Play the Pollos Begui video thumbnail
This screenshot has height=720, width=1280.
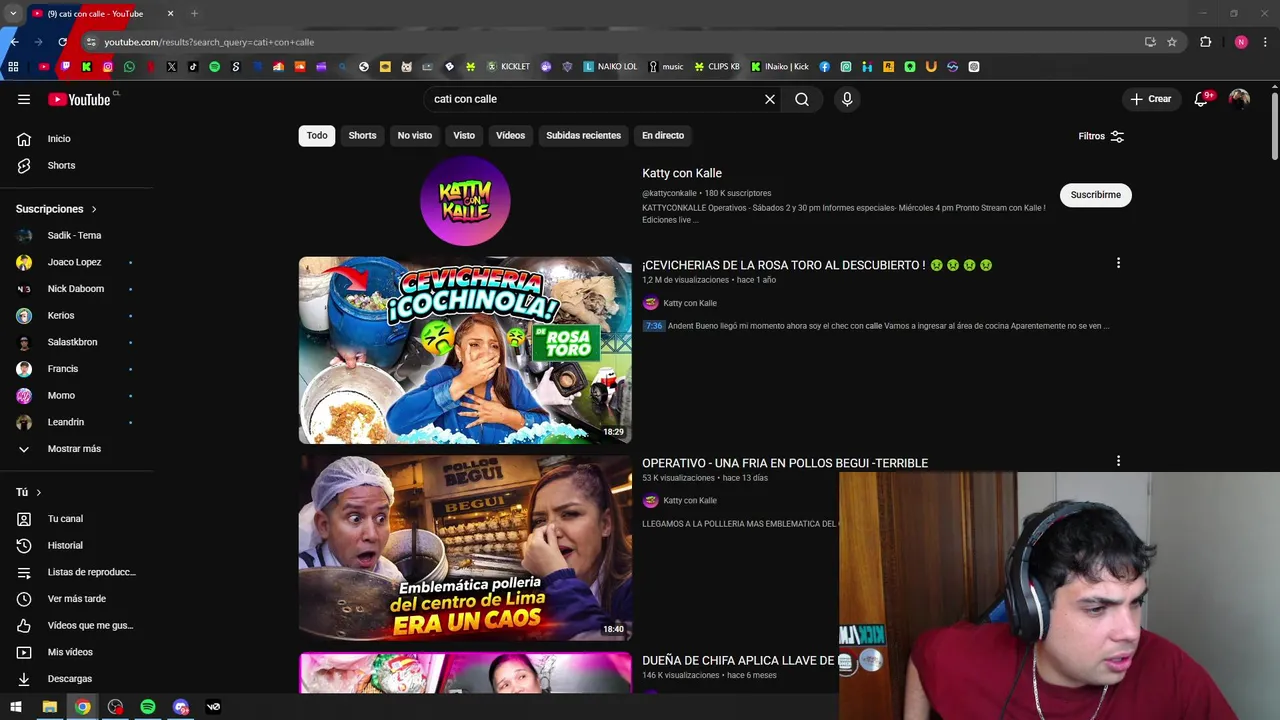point(465,548)
